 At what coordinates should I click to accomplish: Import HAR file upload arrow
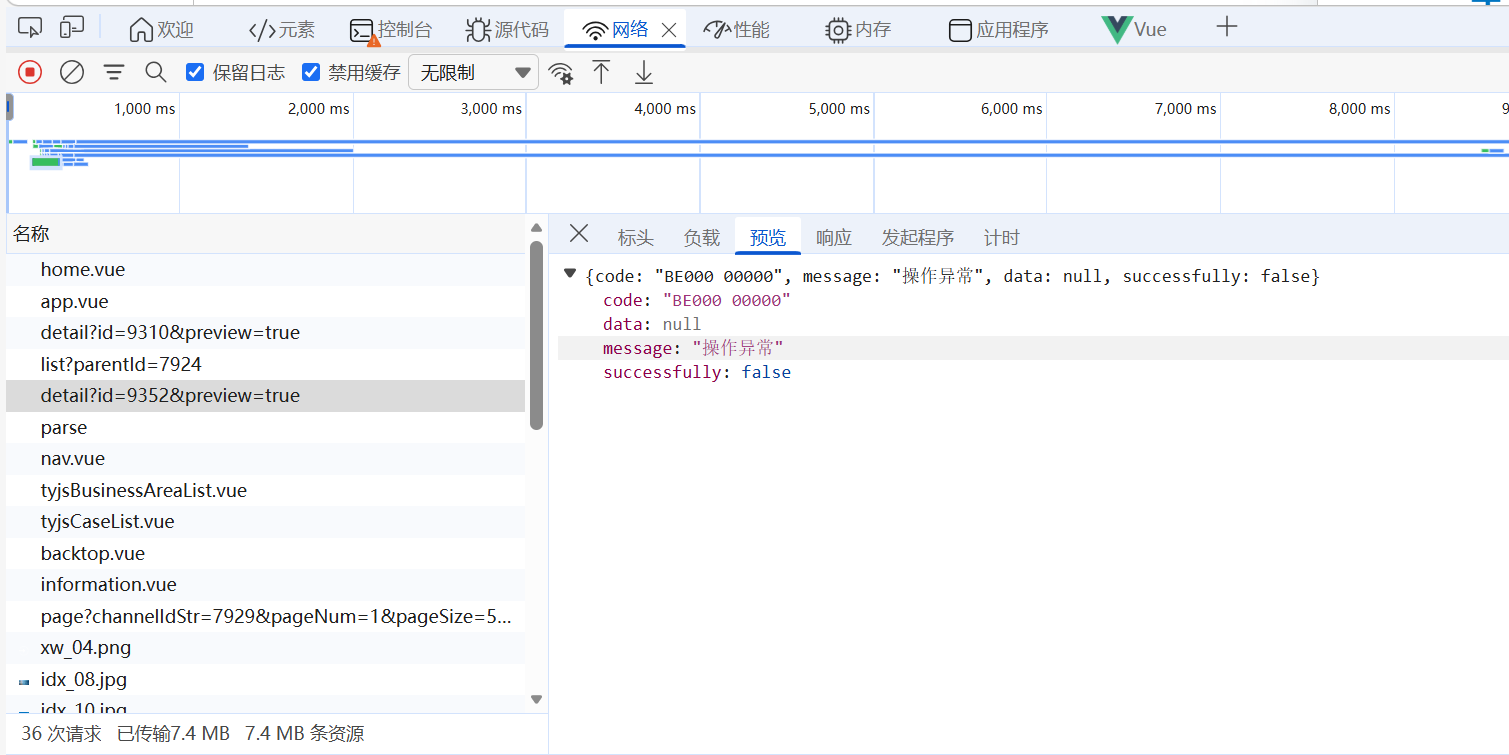pyautogui.click(x=601, y=72)
